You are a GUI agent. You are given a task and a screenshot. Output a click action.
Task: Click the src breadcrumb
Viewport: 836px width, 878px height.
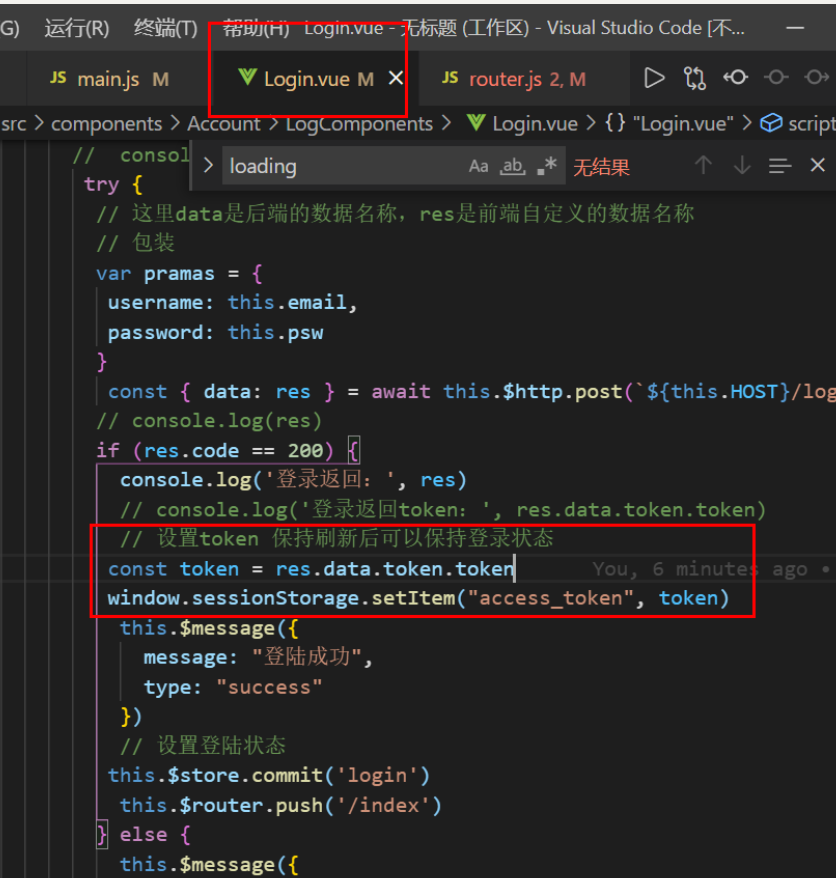(14, 124)
